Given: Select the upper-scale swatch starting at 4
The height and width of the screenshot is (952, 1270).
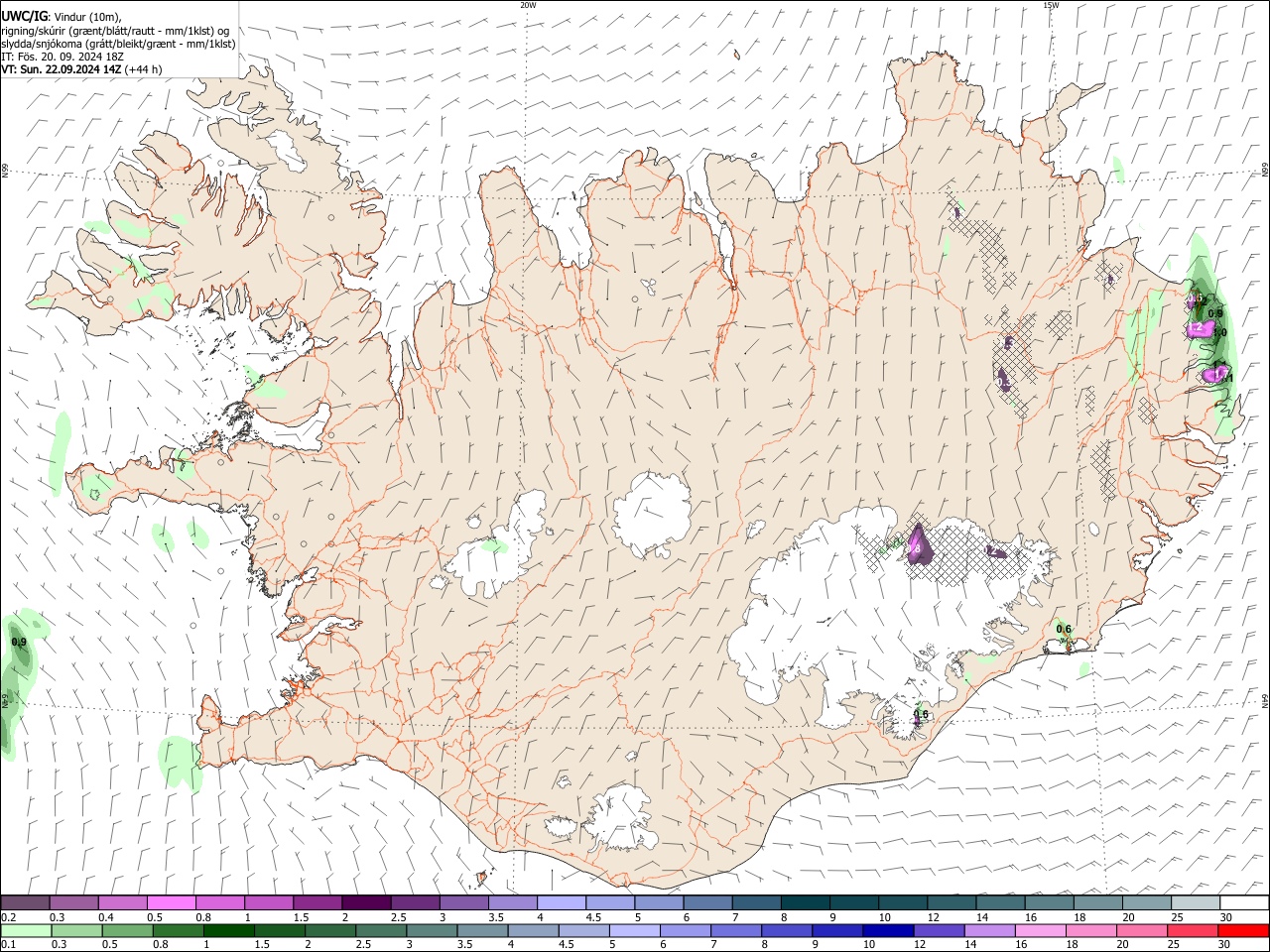Looking at the screenshot, I should tap(561, 903).
